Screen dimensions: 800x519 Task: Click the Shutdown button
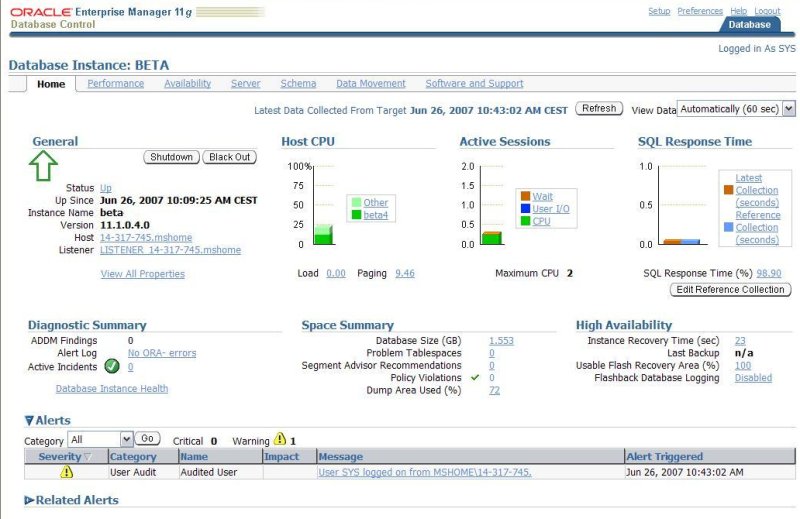pos(171,157)
